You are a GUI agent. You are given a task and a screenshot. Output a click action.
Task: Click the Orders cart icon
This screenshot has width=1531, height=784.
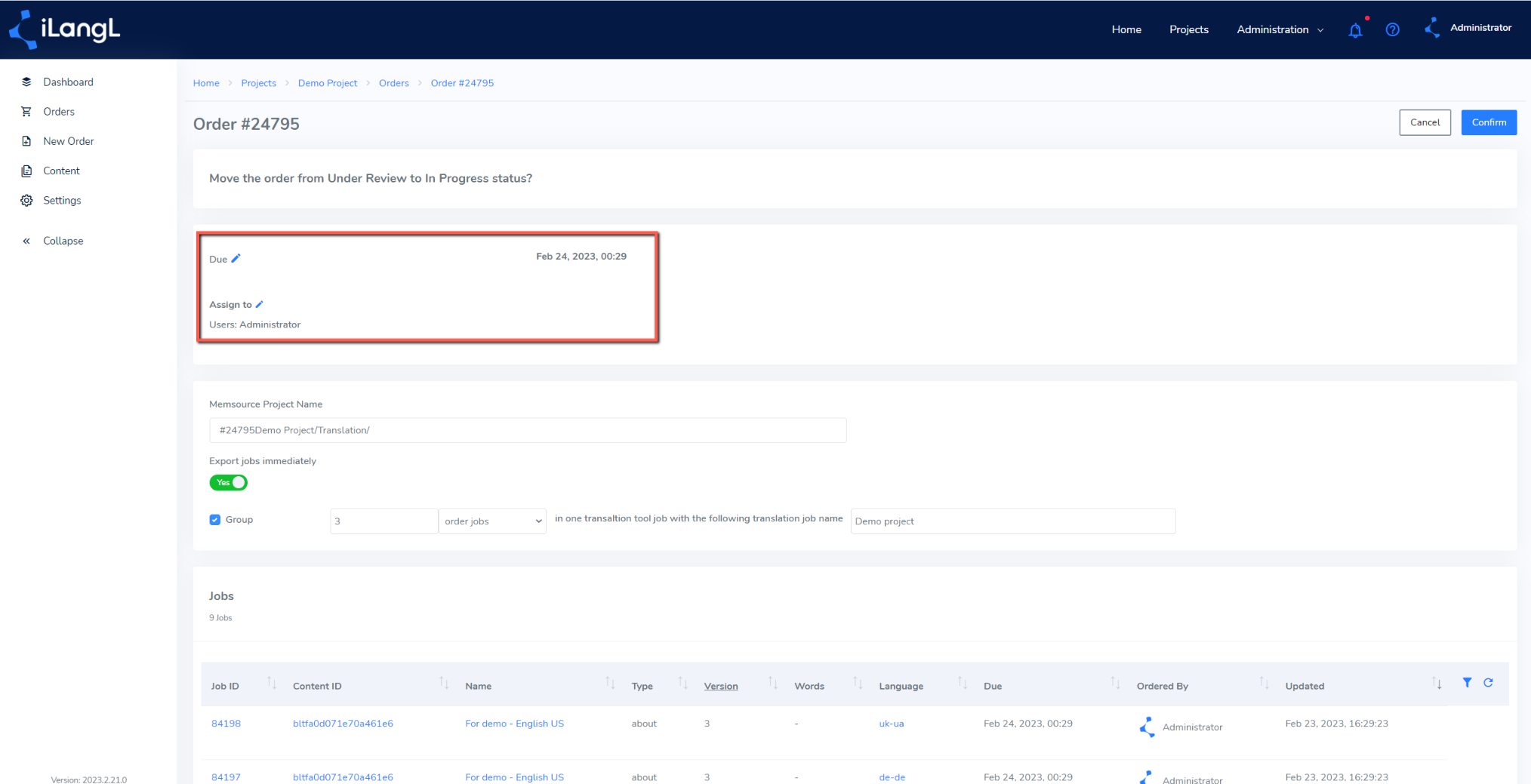click(x=26, y=112)
